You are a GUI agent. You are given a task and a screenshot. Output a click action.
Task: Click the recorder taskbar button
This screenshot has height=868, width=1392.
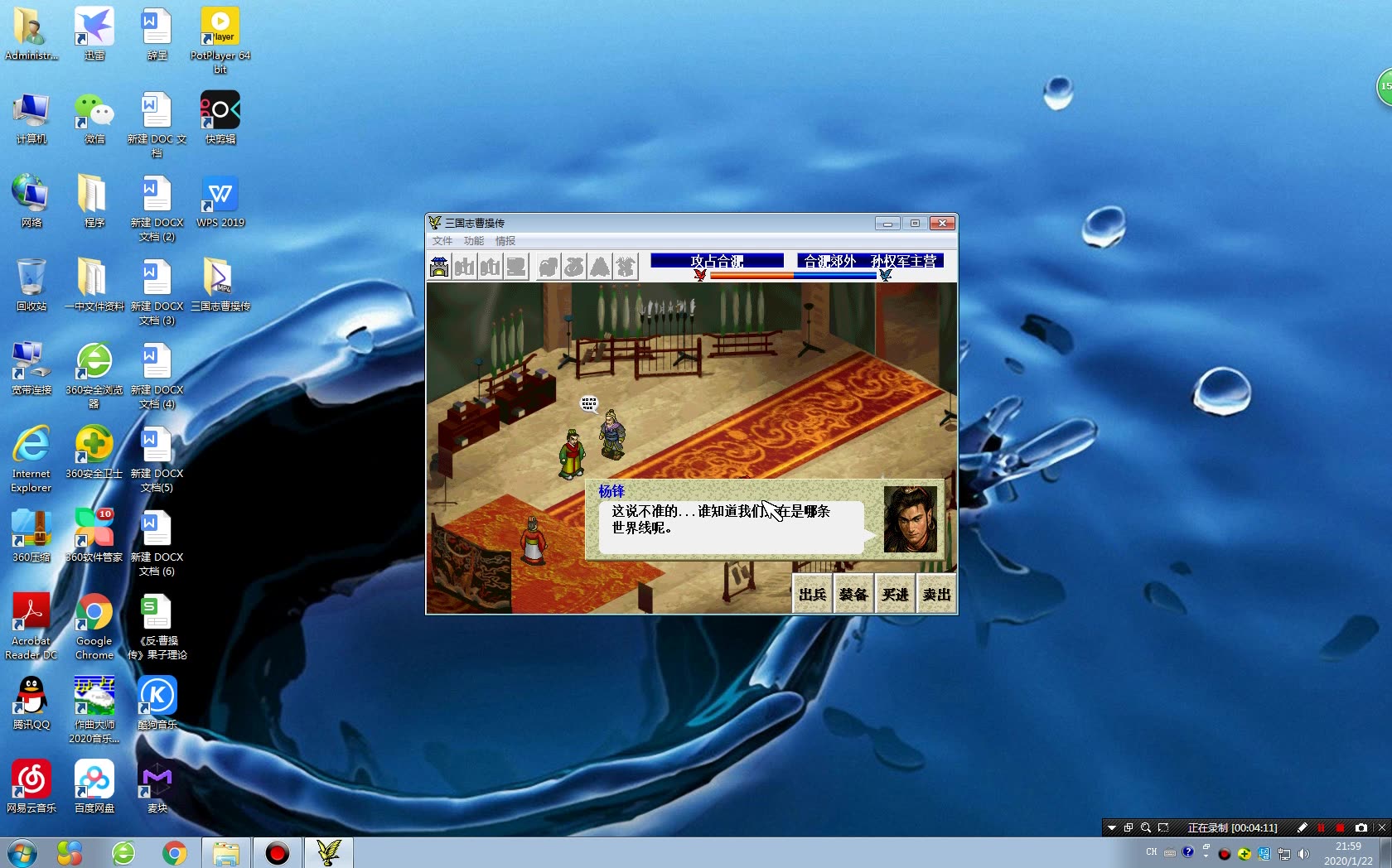(x=277, y=852)
